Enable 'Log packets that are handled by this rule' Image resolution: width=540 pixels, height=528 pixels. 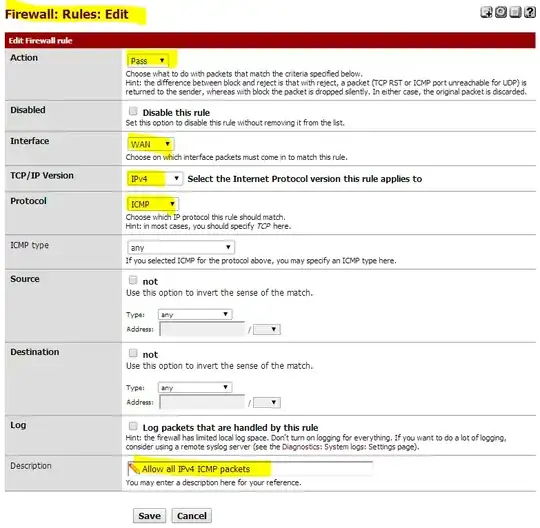click(x=133, y=426)
